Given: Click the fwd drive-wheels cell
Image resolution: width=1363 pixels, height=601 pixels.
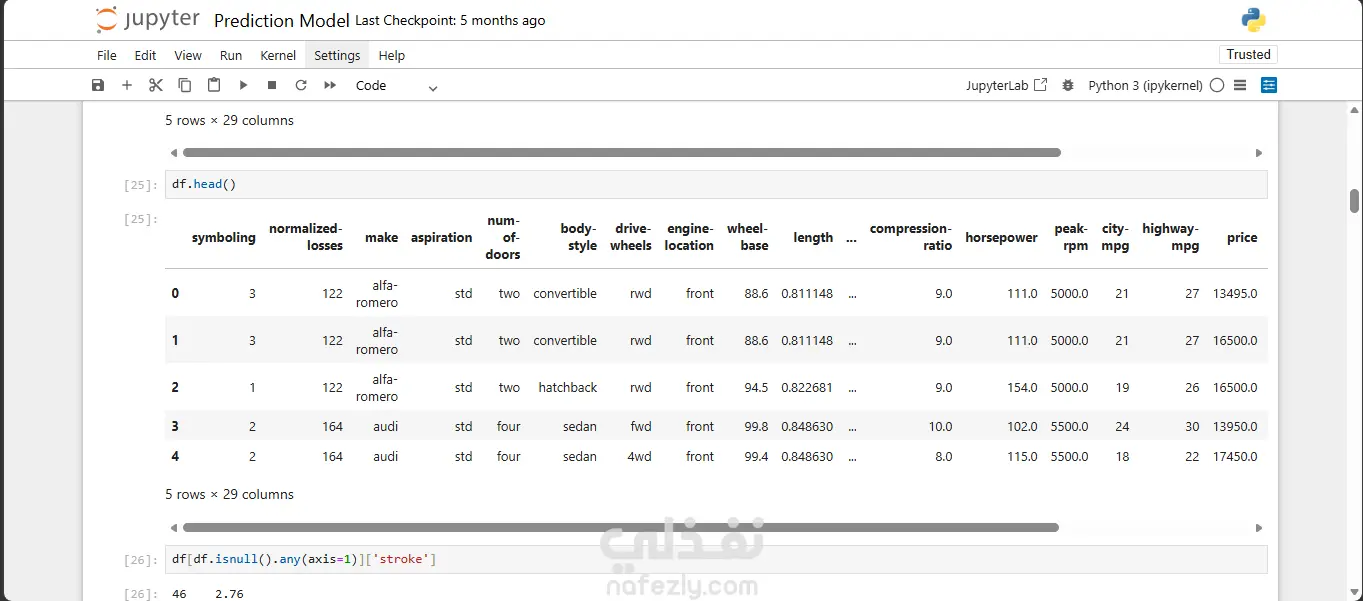Looking at the screenshot, I should point(640,427).
